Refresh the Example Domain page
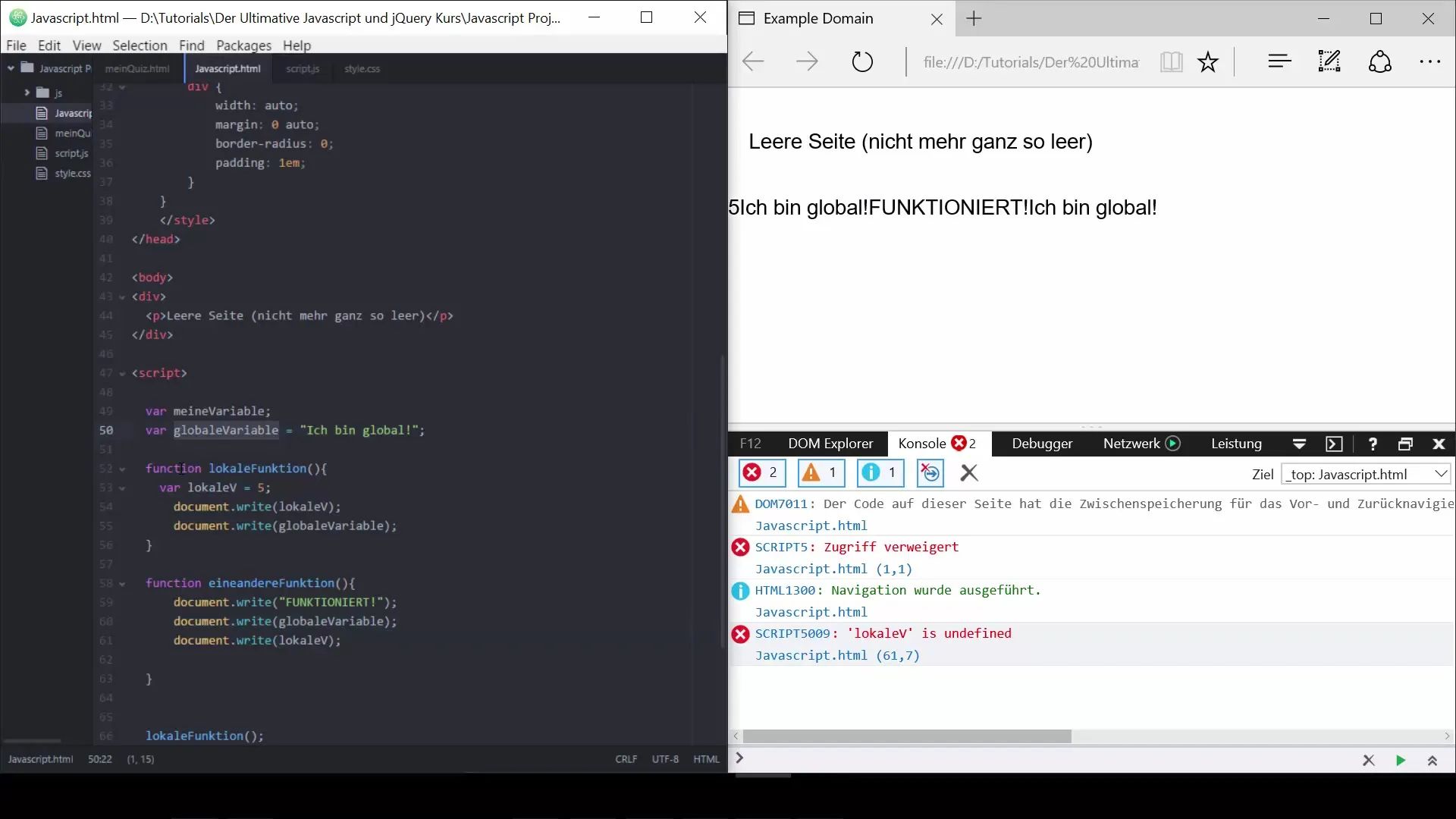The height and width of the screenshot is (819, 1456). click(862, 61)
